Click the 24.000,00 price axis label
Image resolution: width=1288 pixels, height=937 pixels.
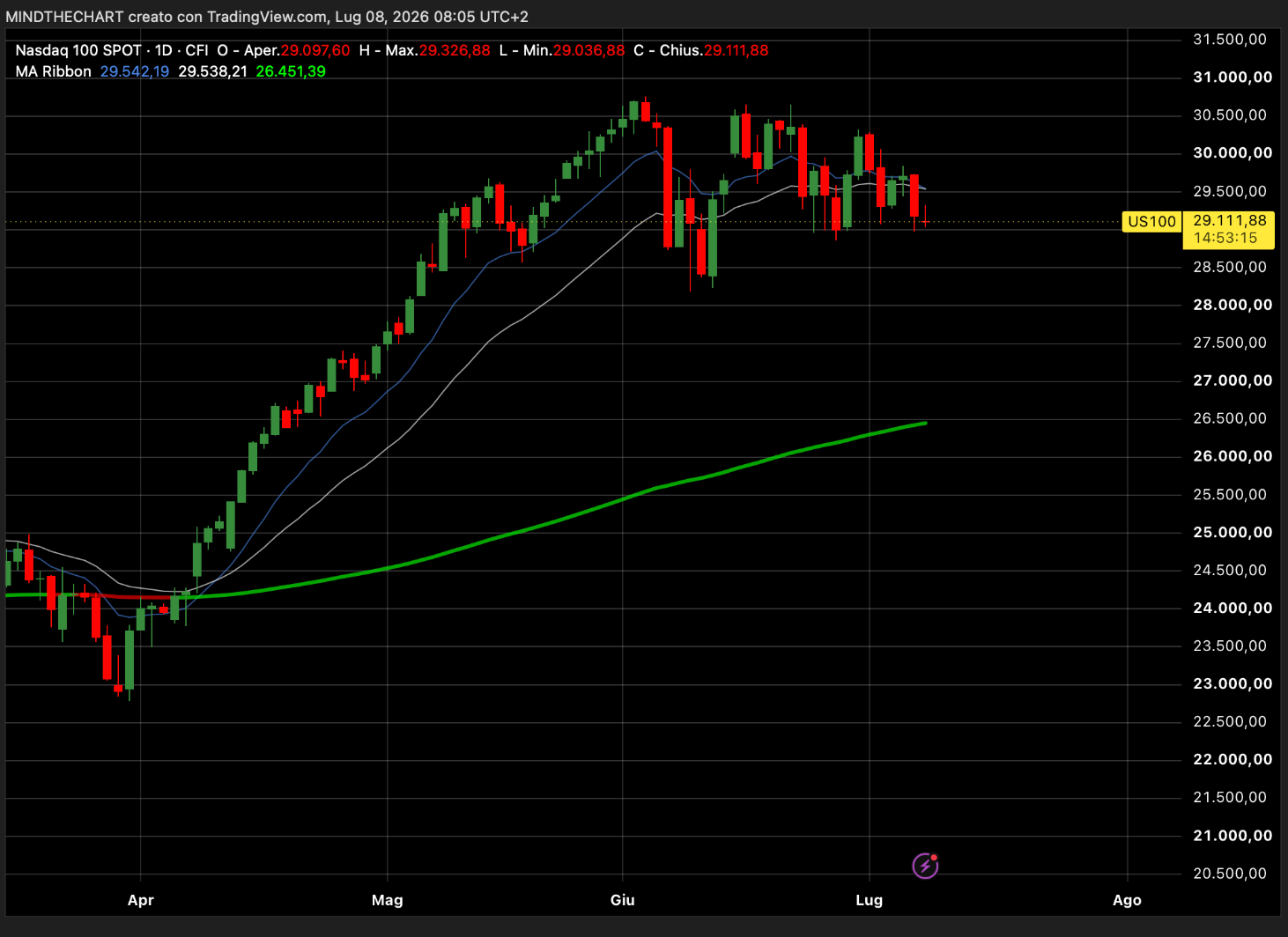(1232, 608)
